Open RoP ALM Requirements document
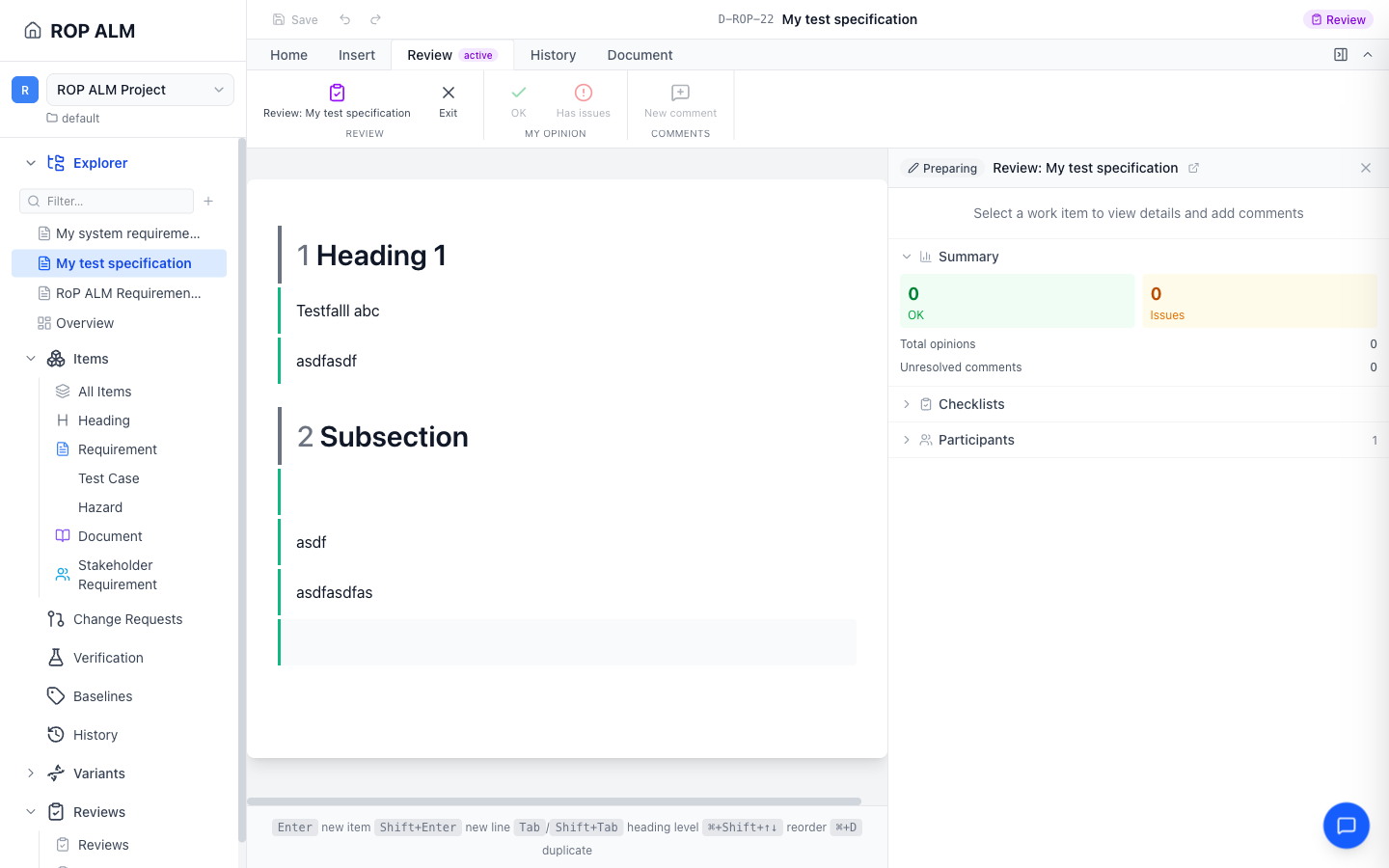The height and width of the screenshot is (868, 1389). click(120, 293)
